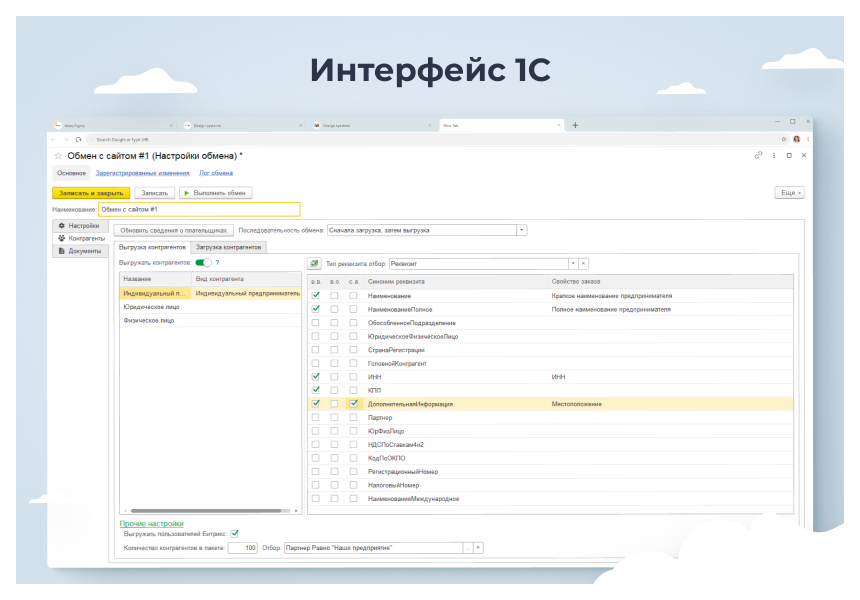Click the copy link icon in form header
This screenshot has width=860, height=600.
click(x=758, y=156)
